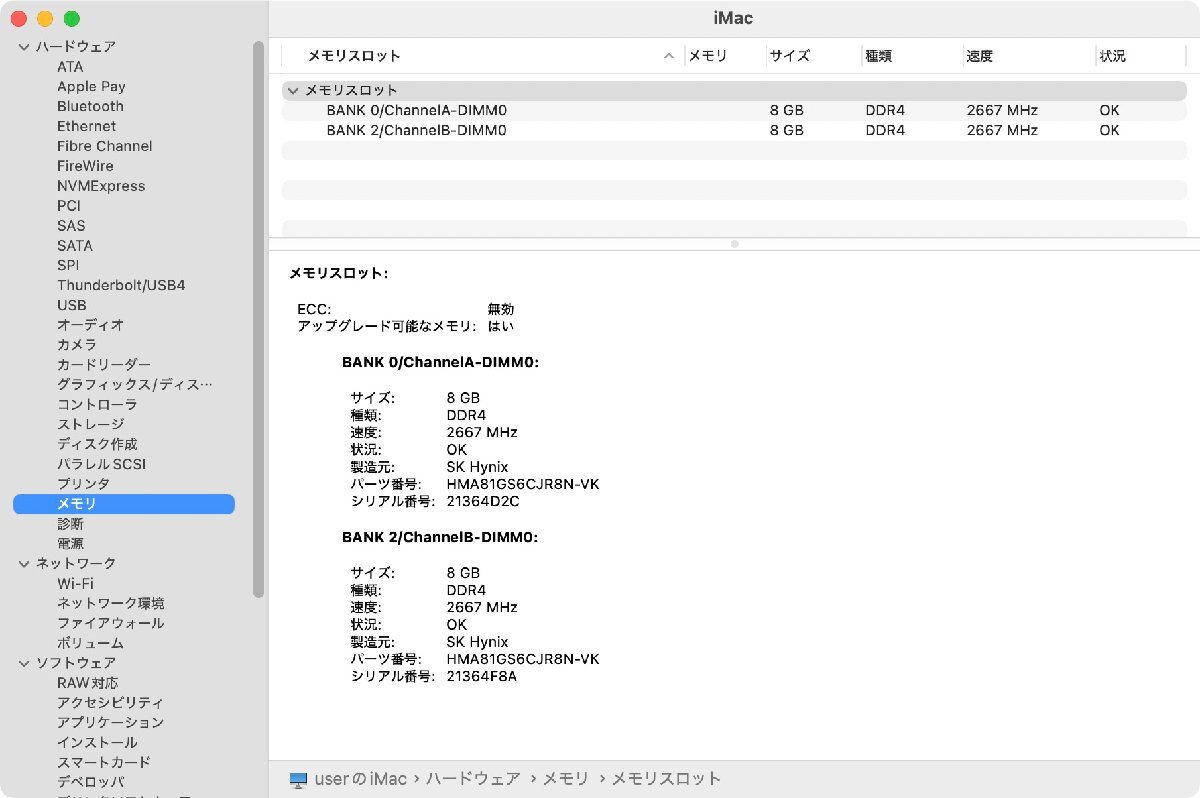The width and height of the screenshot is (1200, 798).
Task: Navigate to ハードウェア via the breadcrumb path
Action: pos(473,778)
